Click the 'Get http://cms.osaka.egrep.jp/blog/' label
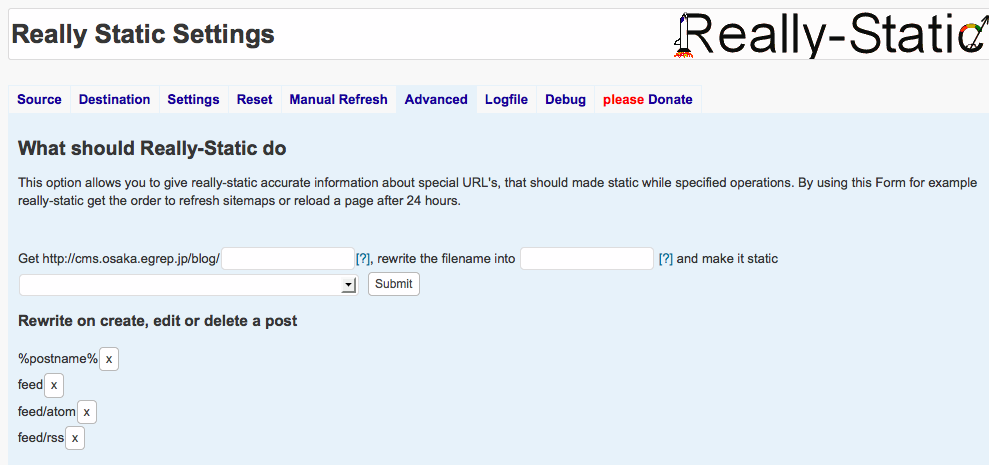This screenshot has width=989, height=465. [x=119, y=259]
